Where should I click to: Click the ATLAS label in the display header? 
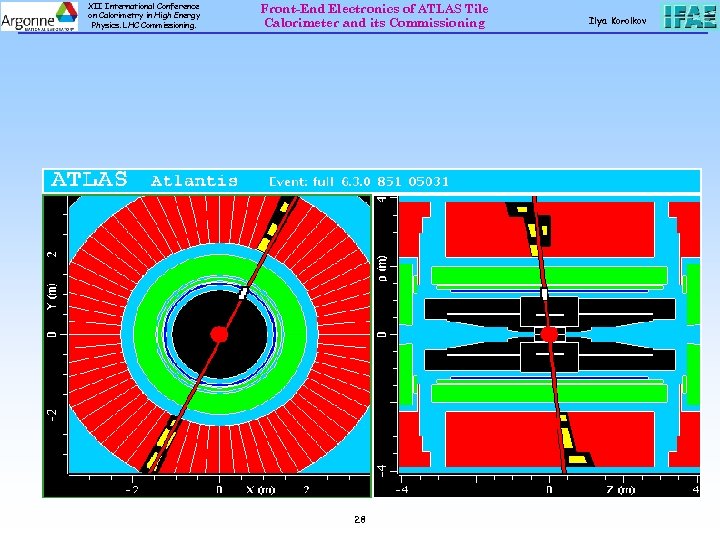click(x=89, y=179)
